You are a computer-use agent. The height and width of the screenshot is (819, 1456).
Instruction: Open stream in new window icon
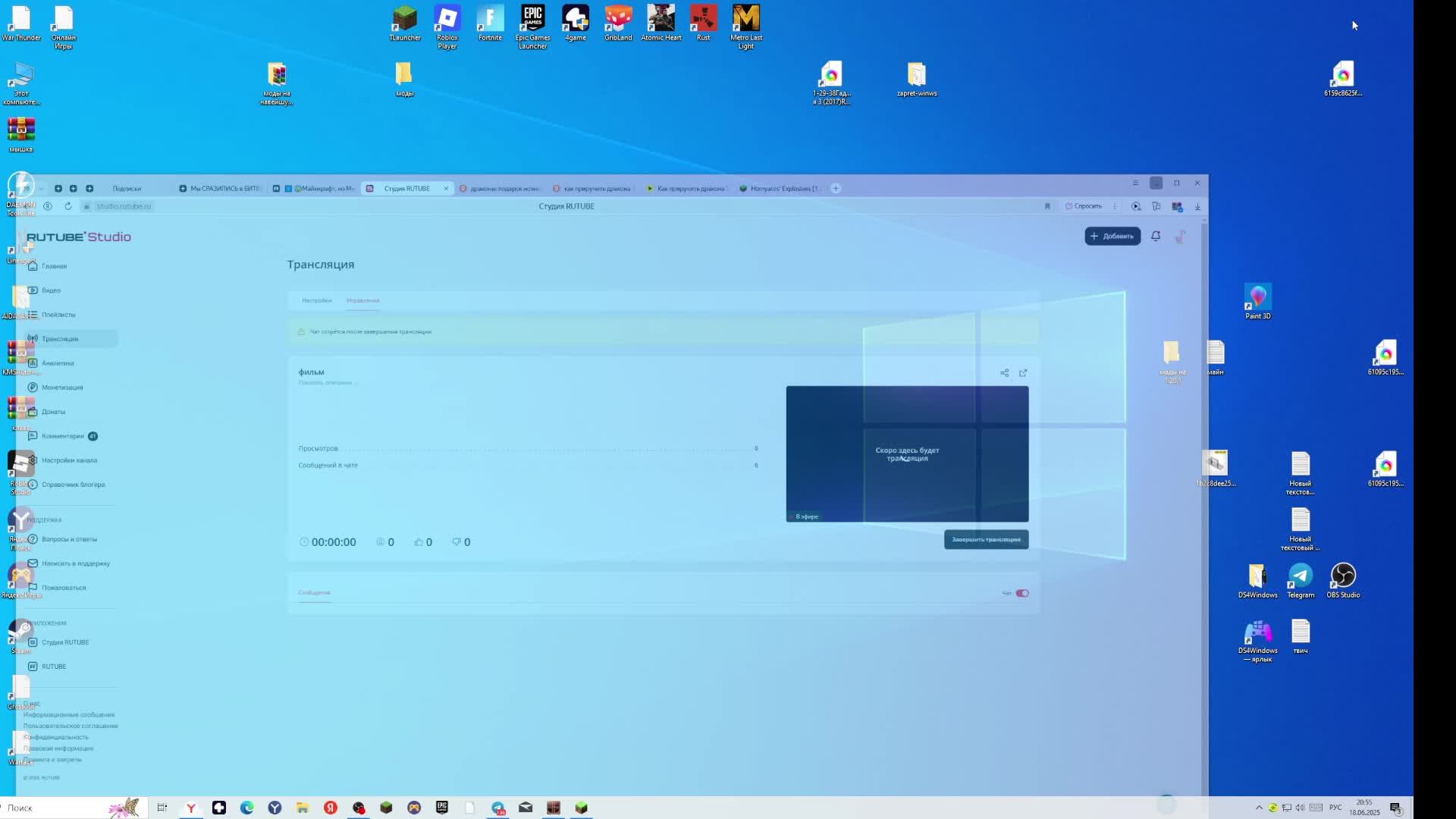point(1023,373)
